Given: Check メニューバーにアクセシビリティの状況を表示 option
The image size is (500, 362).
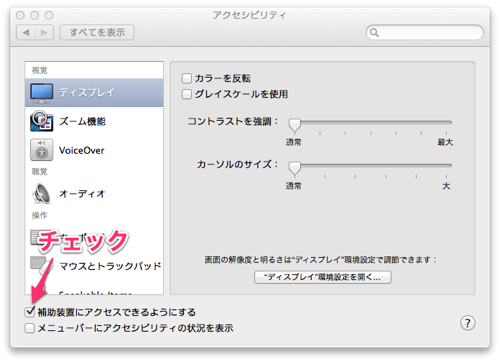Looking at the screenshot, I should pyautogui.click(x=30, y=328).
